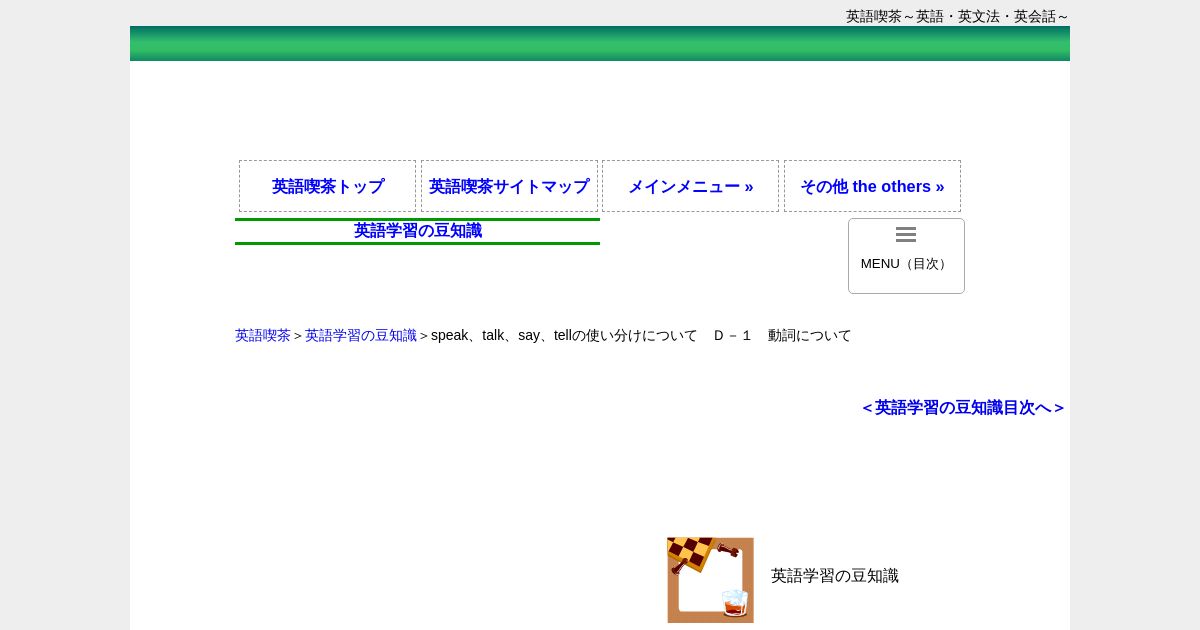Click breadcrumb text speak、talk、say、tellの使い分けについて

tap(564, 336)
